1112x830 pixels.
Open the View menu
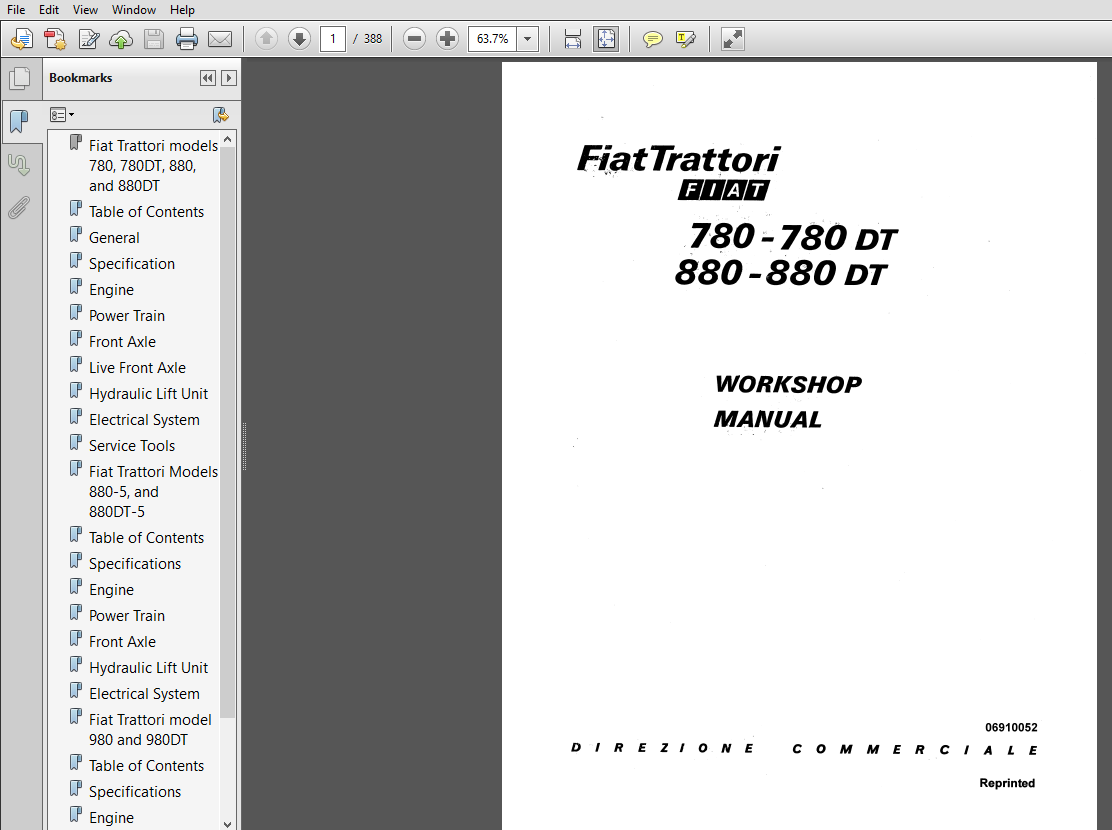pyautogui.click(x=85, y=10)
